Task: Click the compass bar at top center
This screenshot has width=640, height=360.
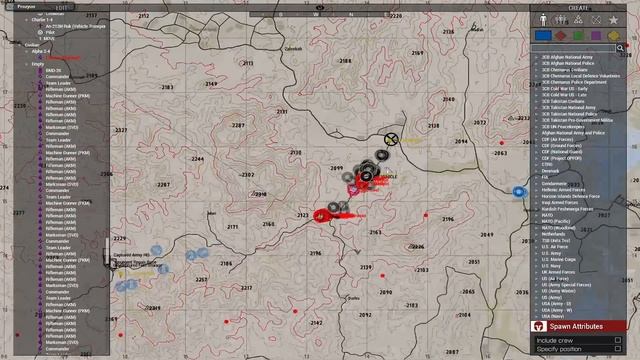Action: point(320,14)
